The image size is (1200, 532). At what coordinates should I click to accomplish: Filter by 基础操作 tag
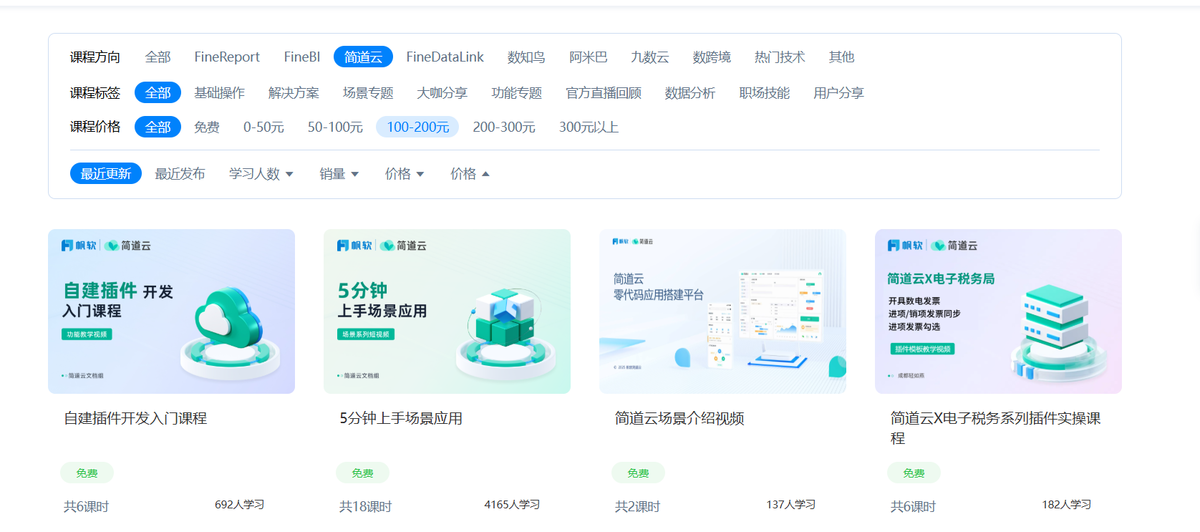220,93
